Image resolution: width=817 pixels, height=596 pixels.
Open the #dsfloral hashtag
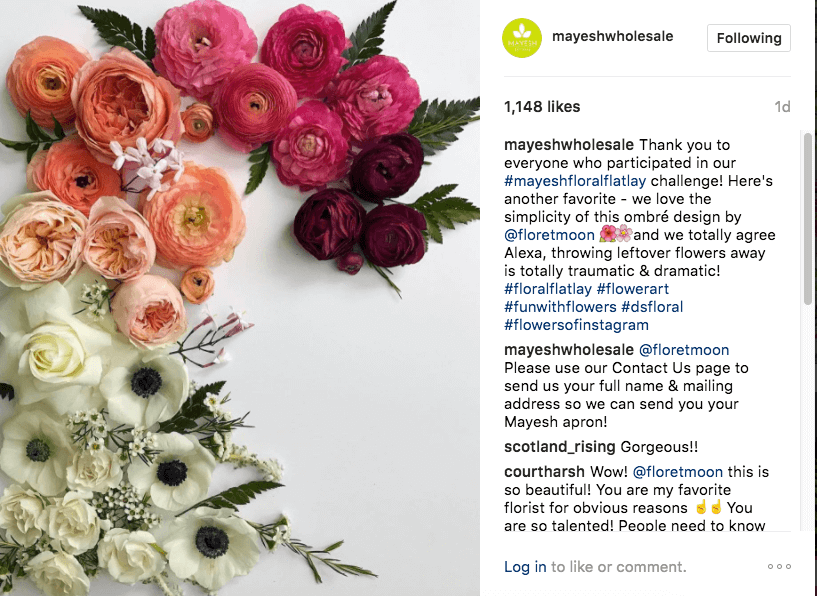[652, 307]
